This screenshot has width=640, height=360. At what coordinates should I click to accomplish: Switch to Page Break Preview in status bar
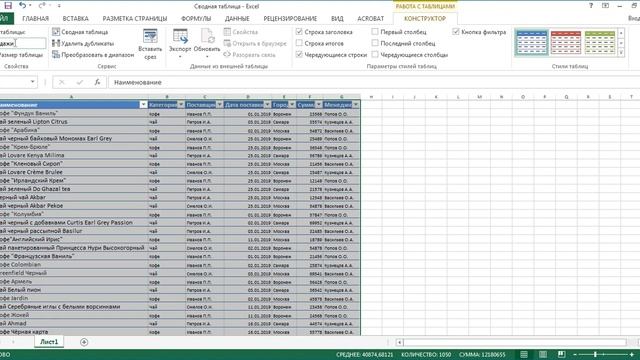(562, 354)
